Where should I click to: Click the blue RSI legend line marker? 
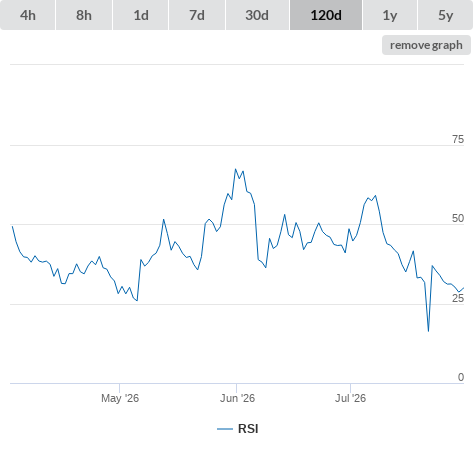click(x=225, y=429)
